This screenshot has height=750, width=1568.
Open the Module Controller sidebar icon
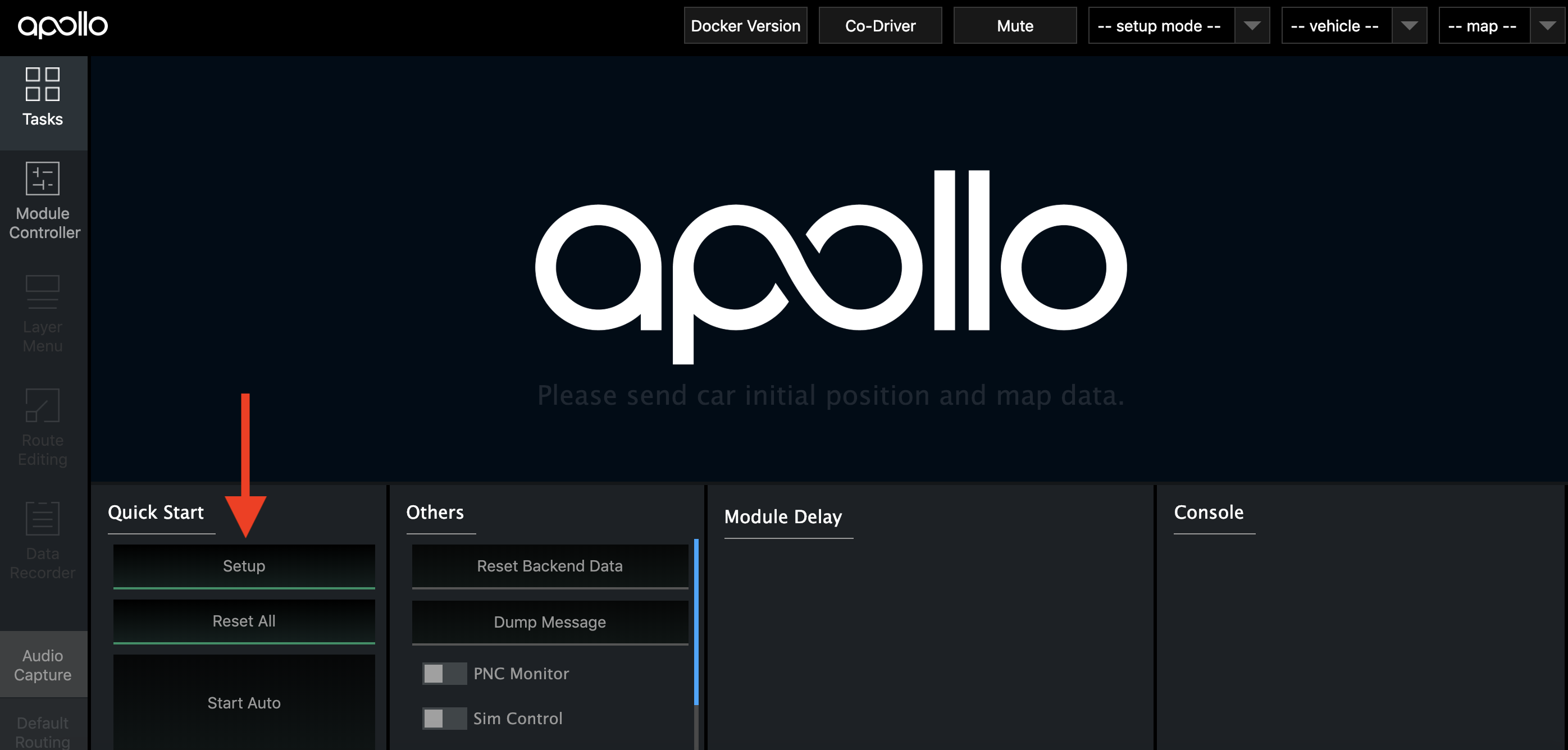click(x=43, y=179)
